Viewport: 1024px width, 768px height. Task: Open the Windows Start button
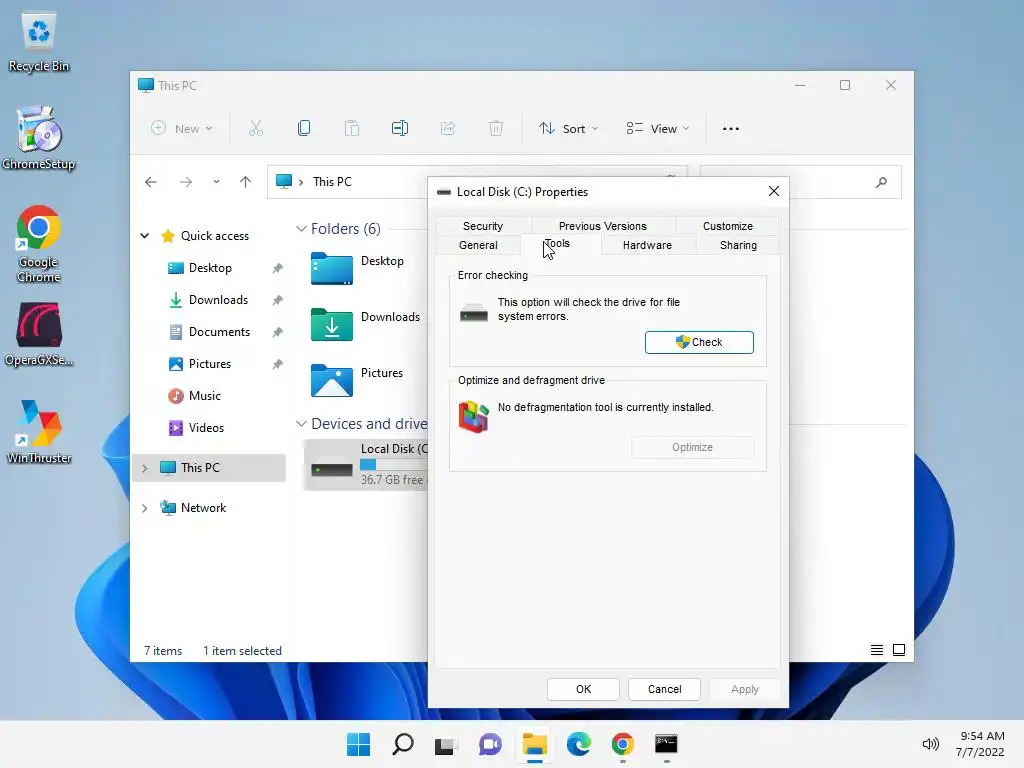click(359, 744)
